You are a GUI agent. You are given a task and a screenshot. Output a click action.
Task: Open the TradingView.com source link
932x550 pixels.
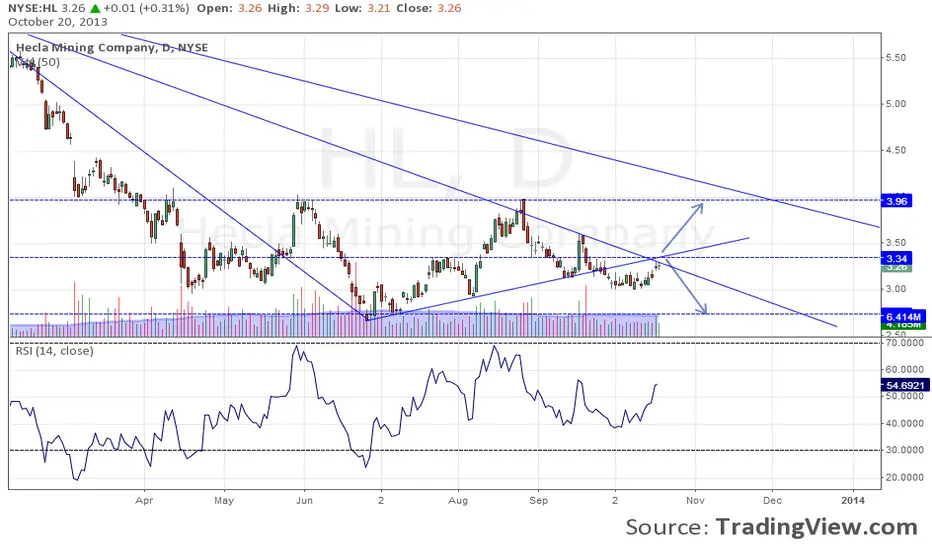tap(817, 527)
